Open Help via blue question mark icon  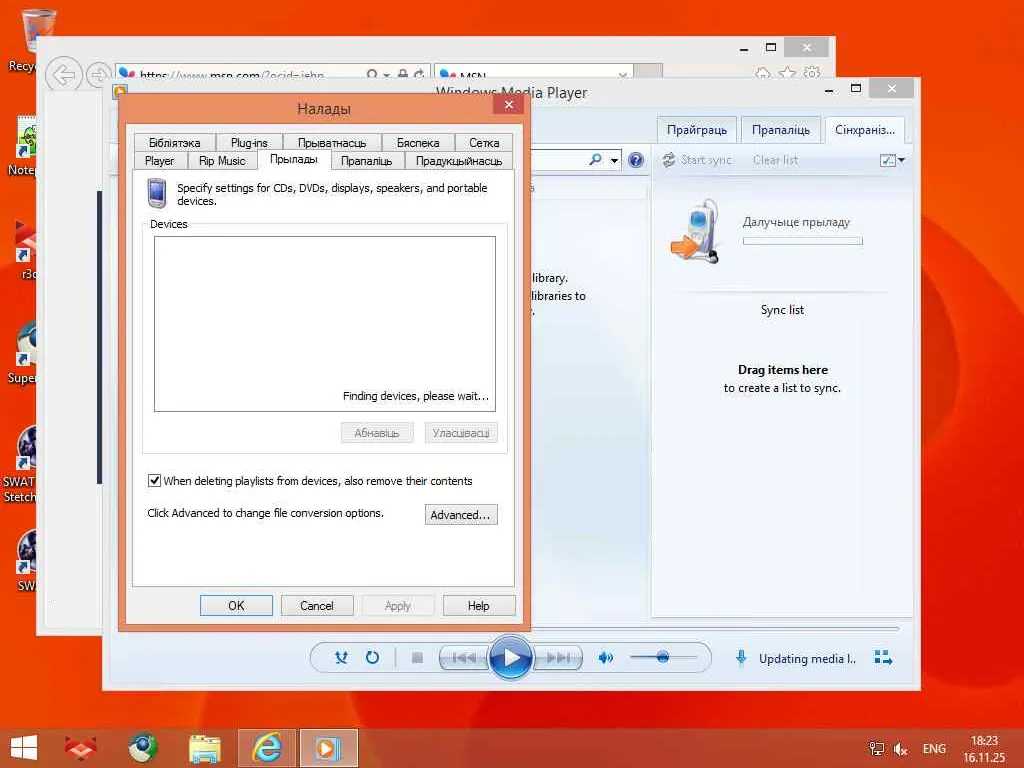(x=635, y=159)
